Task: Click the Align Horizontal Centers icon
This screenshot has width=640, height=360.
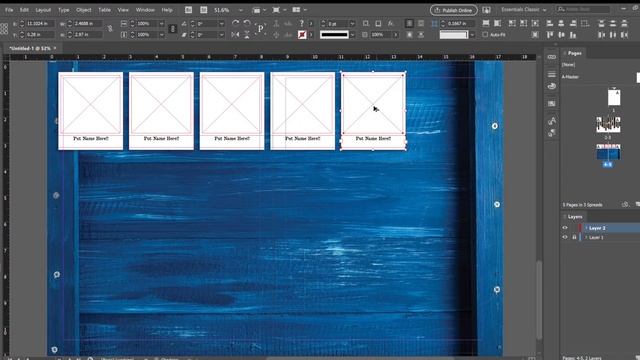Action: (x=561, y=23)
